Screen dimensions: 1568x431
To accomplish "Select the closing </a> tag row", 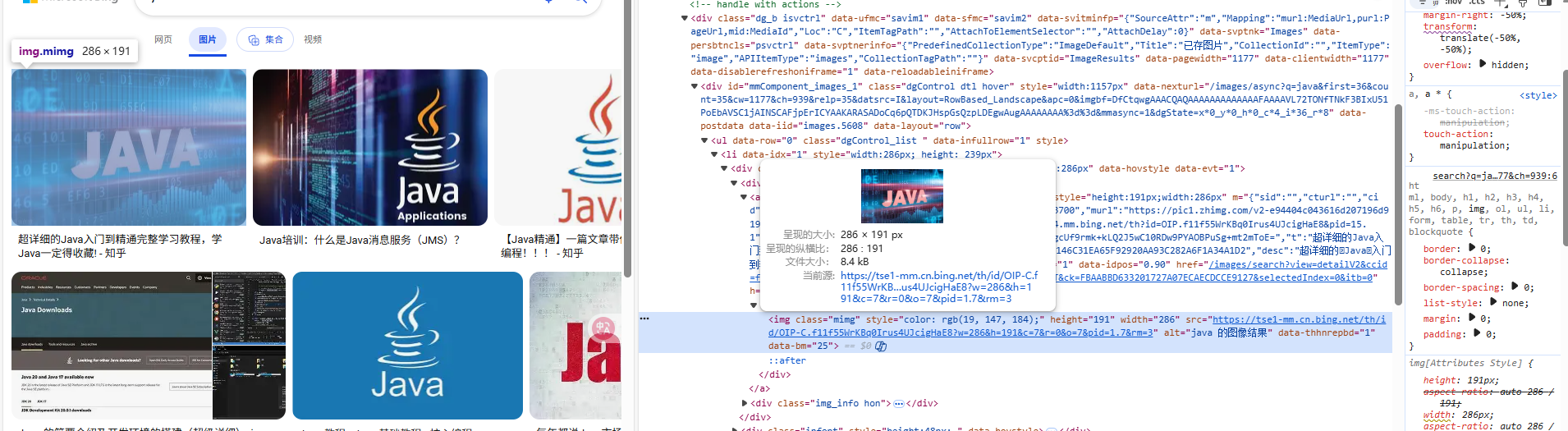I will pyautogui.click(x=759, y=388).
